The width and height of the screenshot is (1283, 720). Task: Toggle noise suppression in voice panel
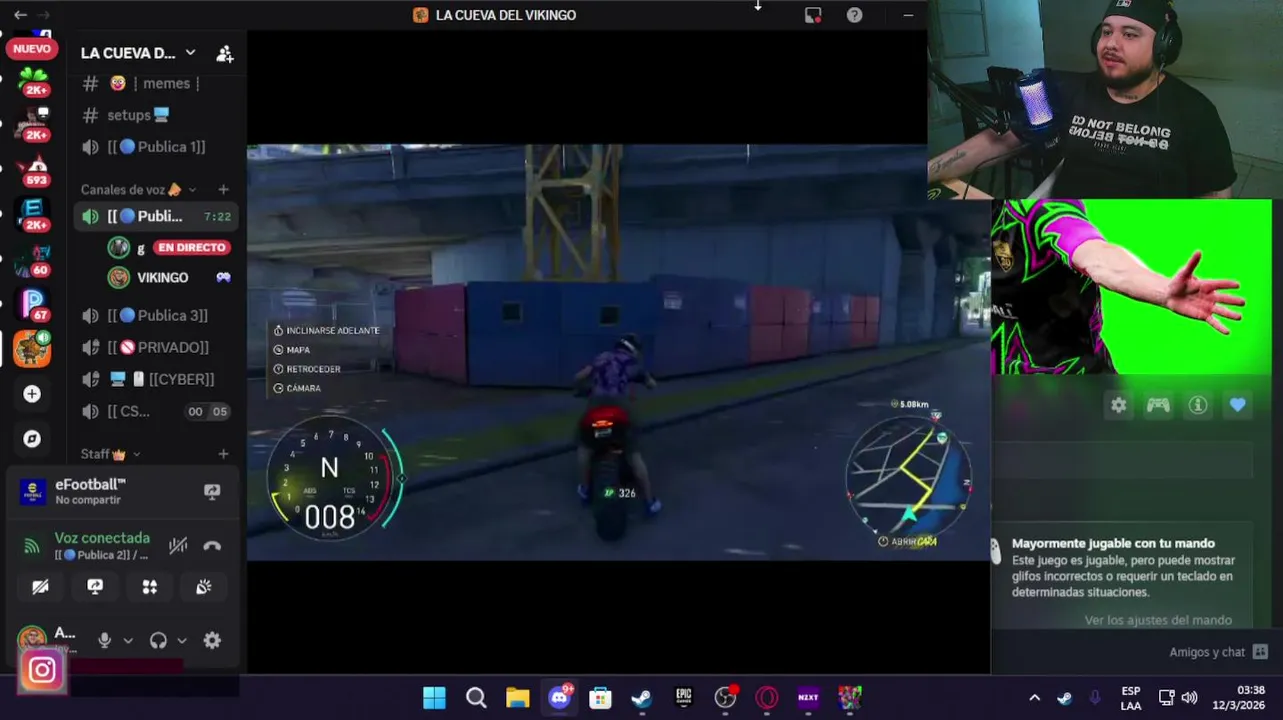(178, 546)
